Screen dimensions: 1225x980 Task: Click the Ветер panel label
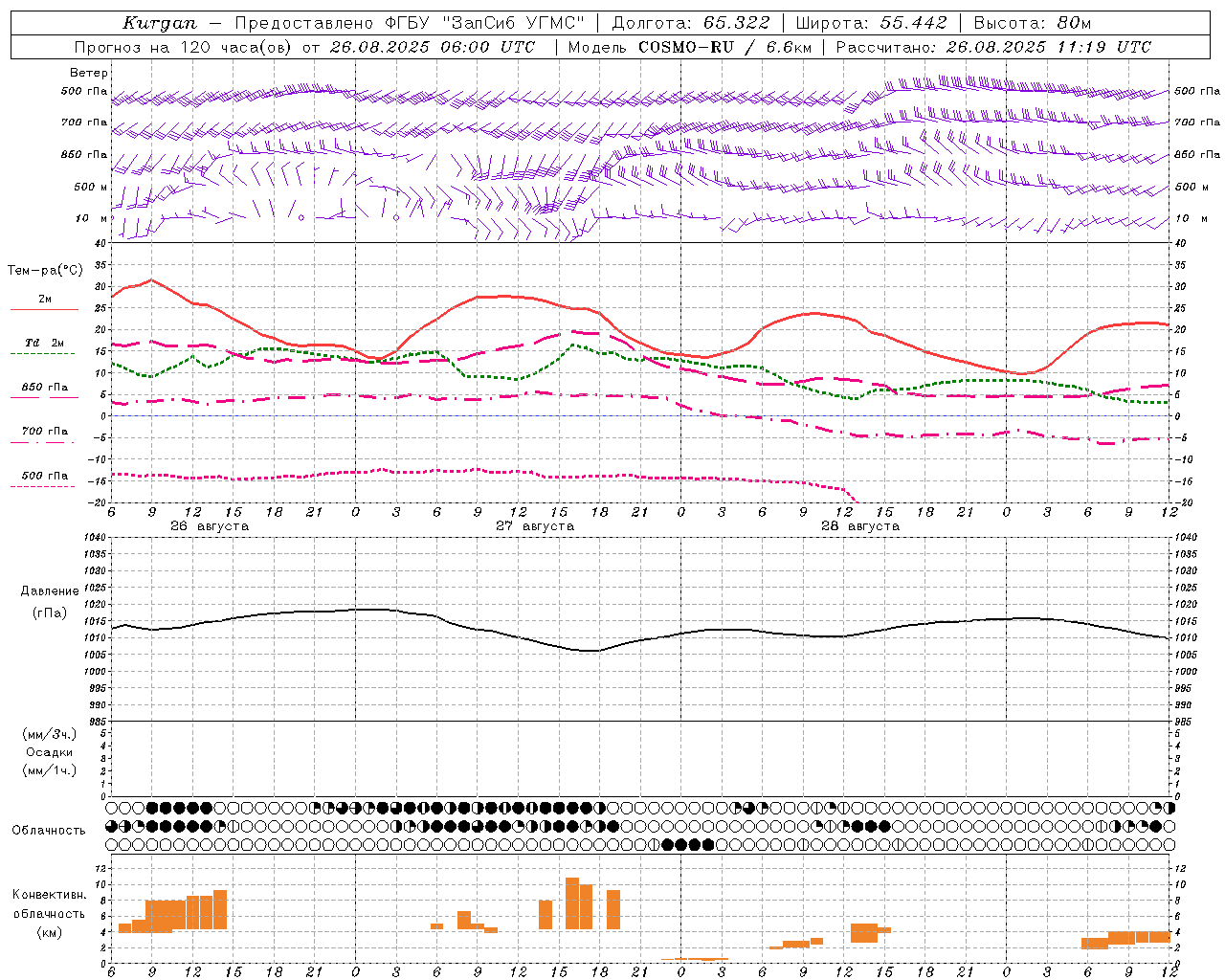pos(89,73)
